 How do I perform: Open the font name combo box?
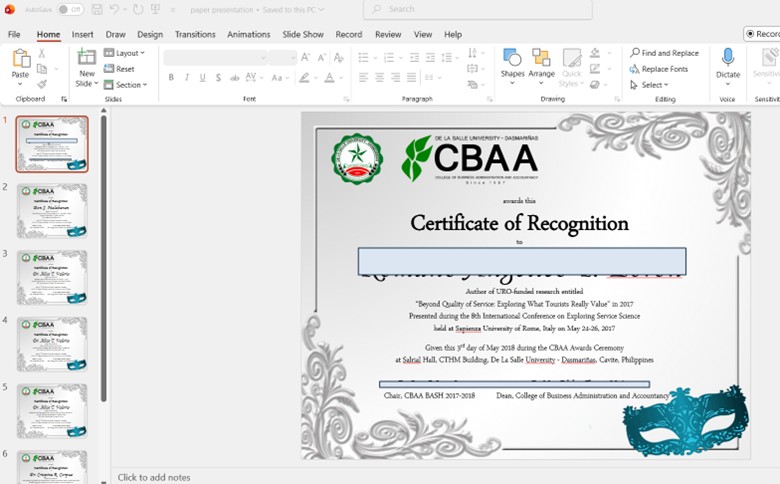(x=215, y=58)
